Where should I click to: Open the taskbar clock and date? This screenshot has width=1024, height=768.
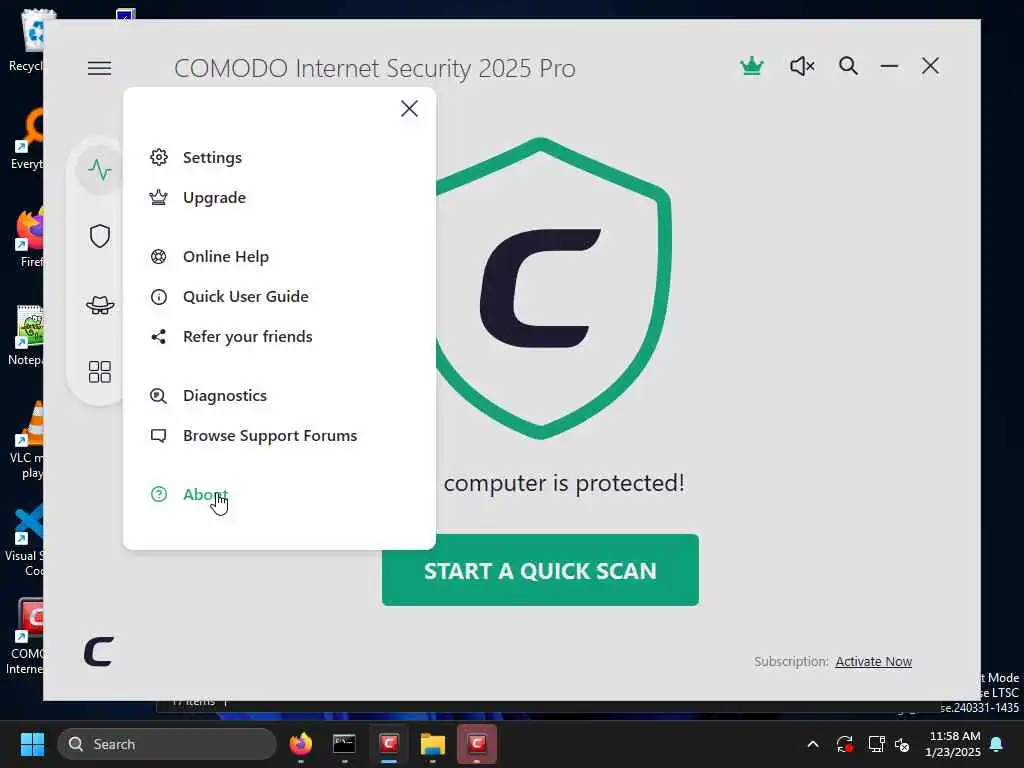click(x=953, y=744)
